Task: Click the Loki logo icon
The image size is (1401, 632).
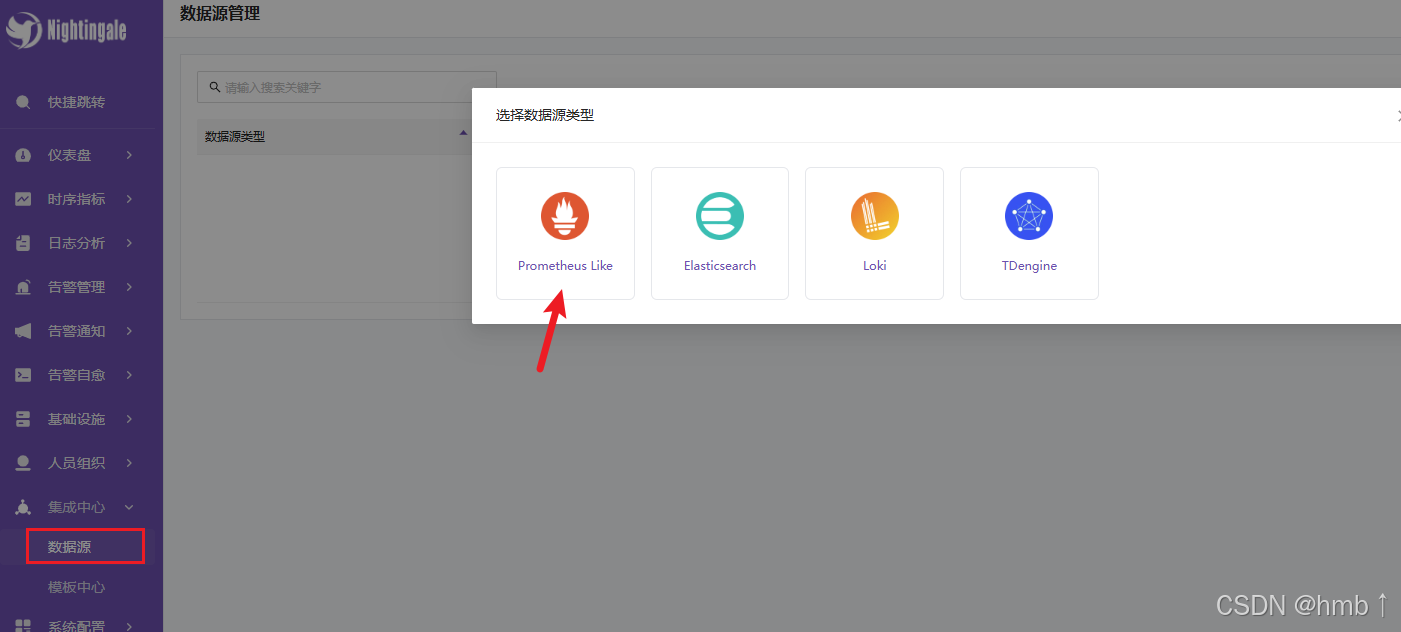Action: [x=875, y=216]
